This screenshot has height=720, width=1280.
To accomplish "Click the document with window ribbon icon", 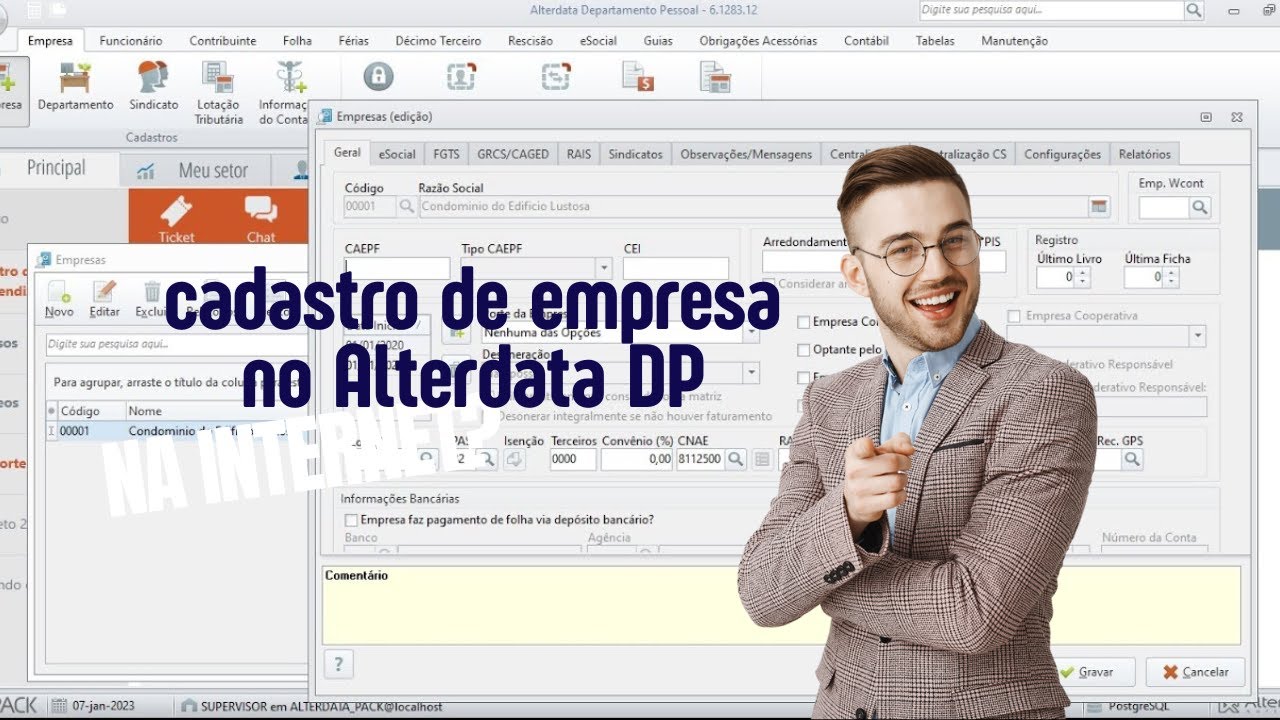I will (x=714, y=77).
